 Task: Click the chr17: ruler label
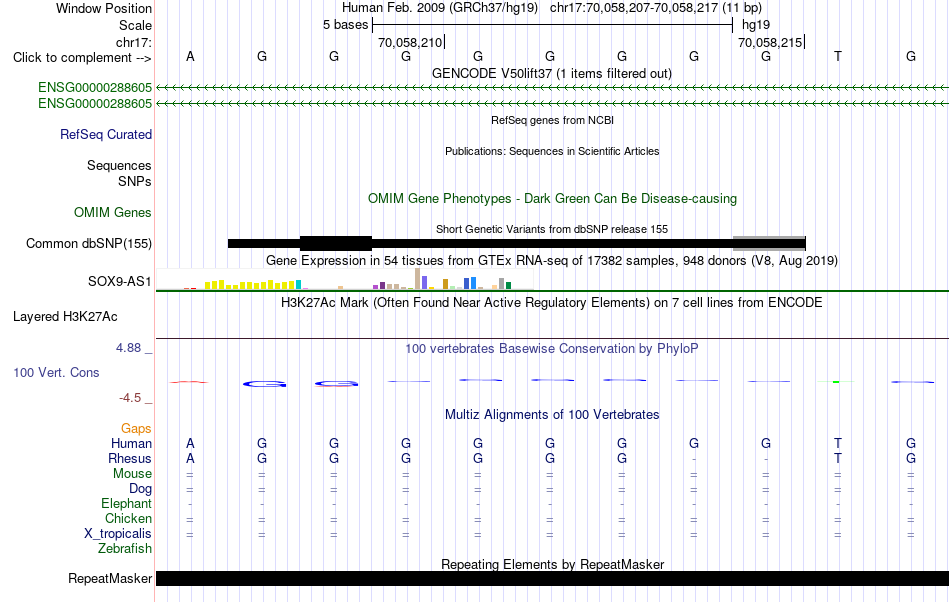coord(133,42)
